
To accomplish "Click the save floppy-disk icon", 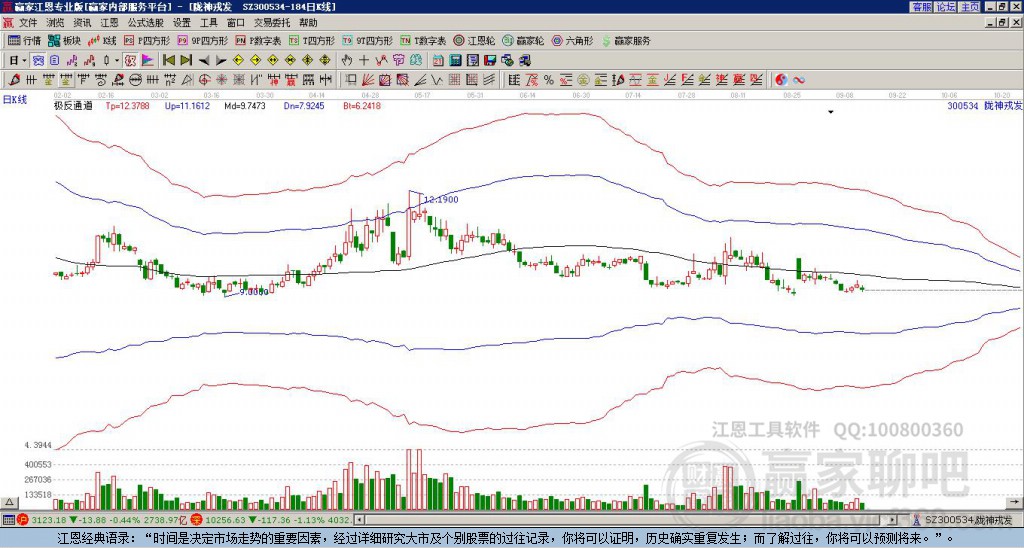I will [x=490, y=61].
